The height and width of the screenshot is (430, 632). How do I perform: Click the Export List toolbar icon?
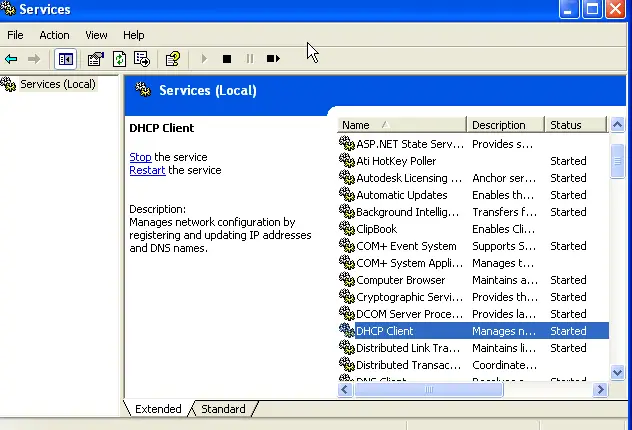tap(142, 59)
